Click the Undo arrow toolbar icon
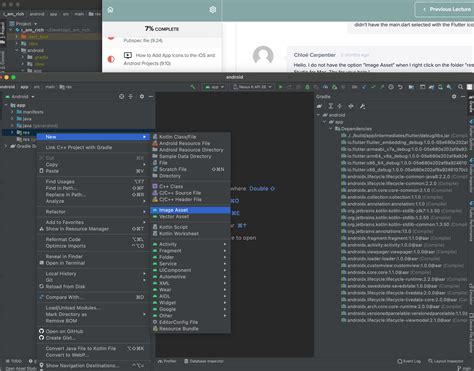This screenshot has height=371, width=474. [x=400, y=87]
